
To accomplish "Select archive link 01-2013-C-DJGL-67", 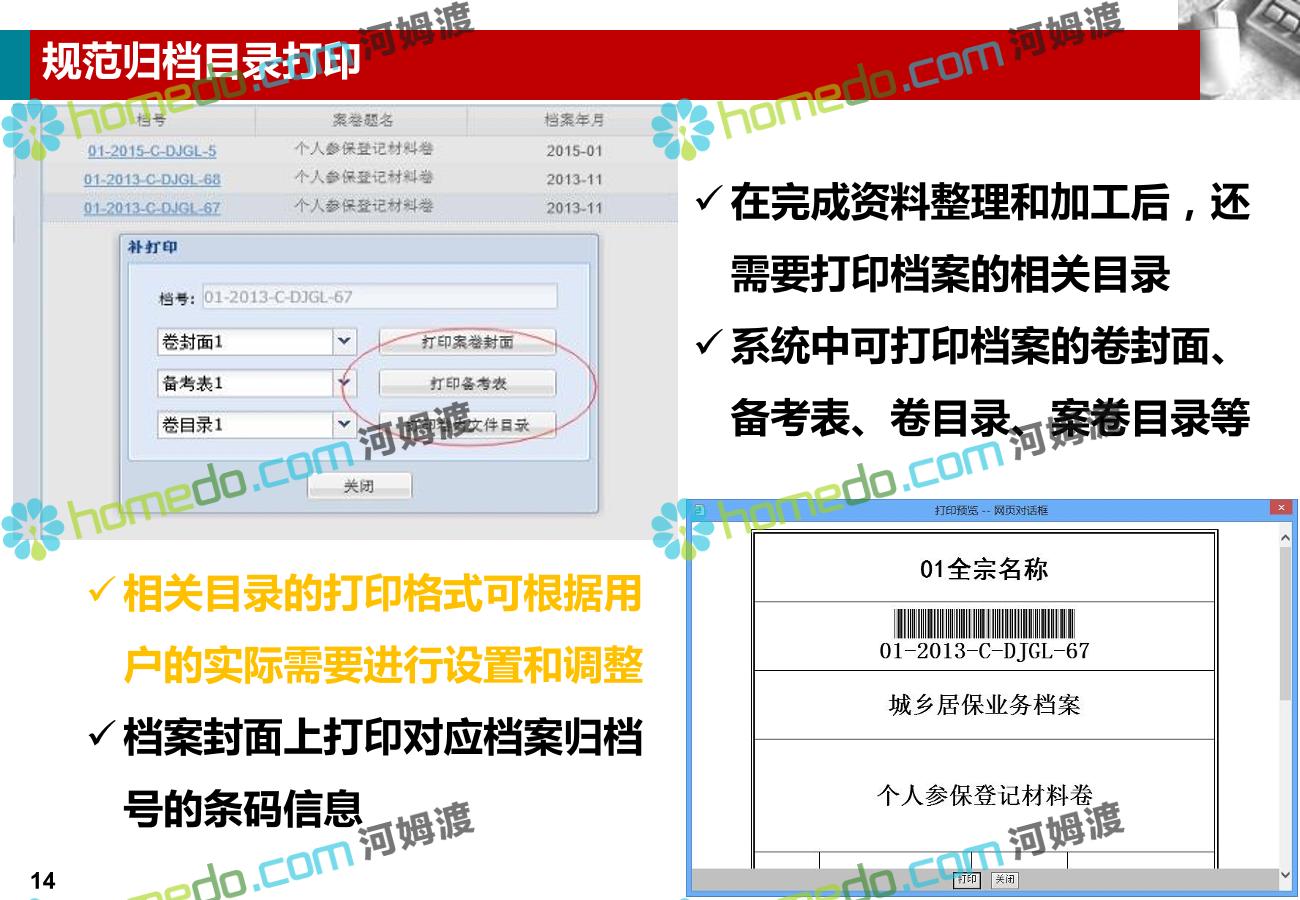I will (152, 208).
